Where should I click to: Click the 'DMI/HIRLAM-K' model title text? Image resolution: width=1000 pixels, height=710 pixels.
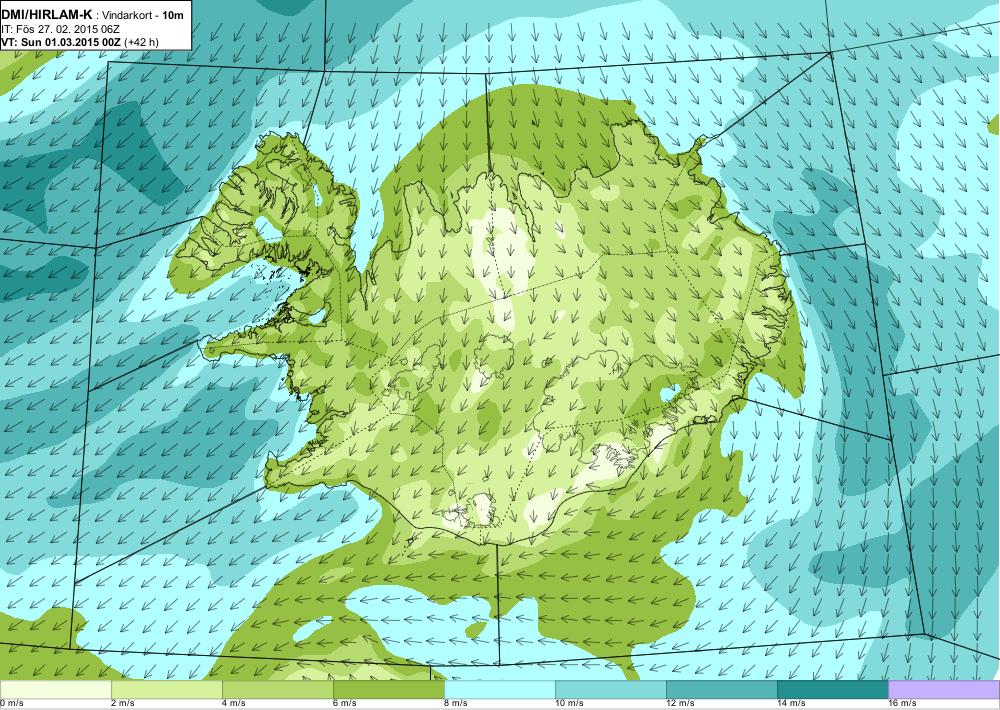click(x=47, y=14)
